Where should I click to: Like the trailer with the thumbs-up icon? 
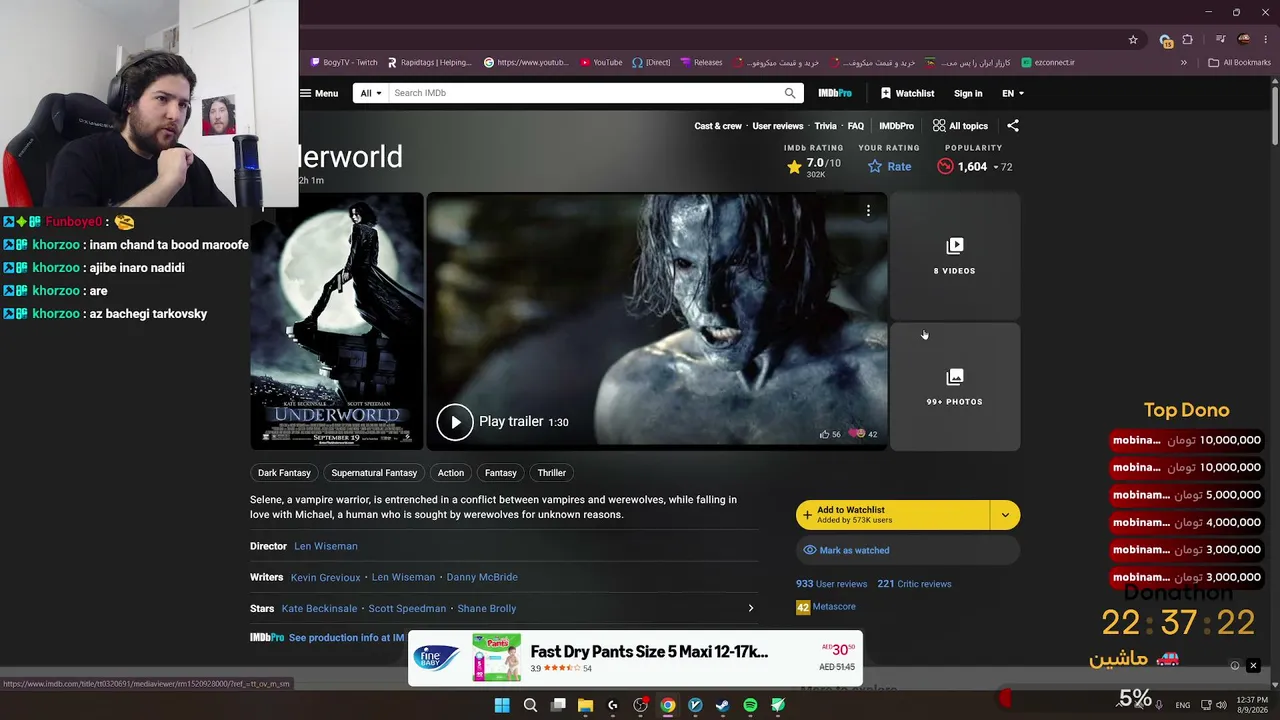825,434
